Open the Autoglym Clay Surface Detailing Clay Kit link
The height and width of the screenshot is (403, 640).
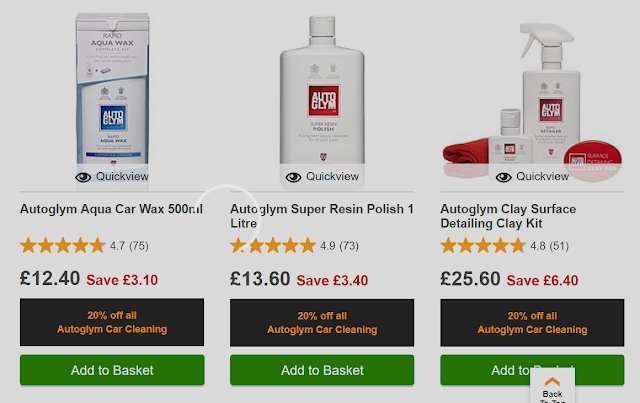pos(508,216)
